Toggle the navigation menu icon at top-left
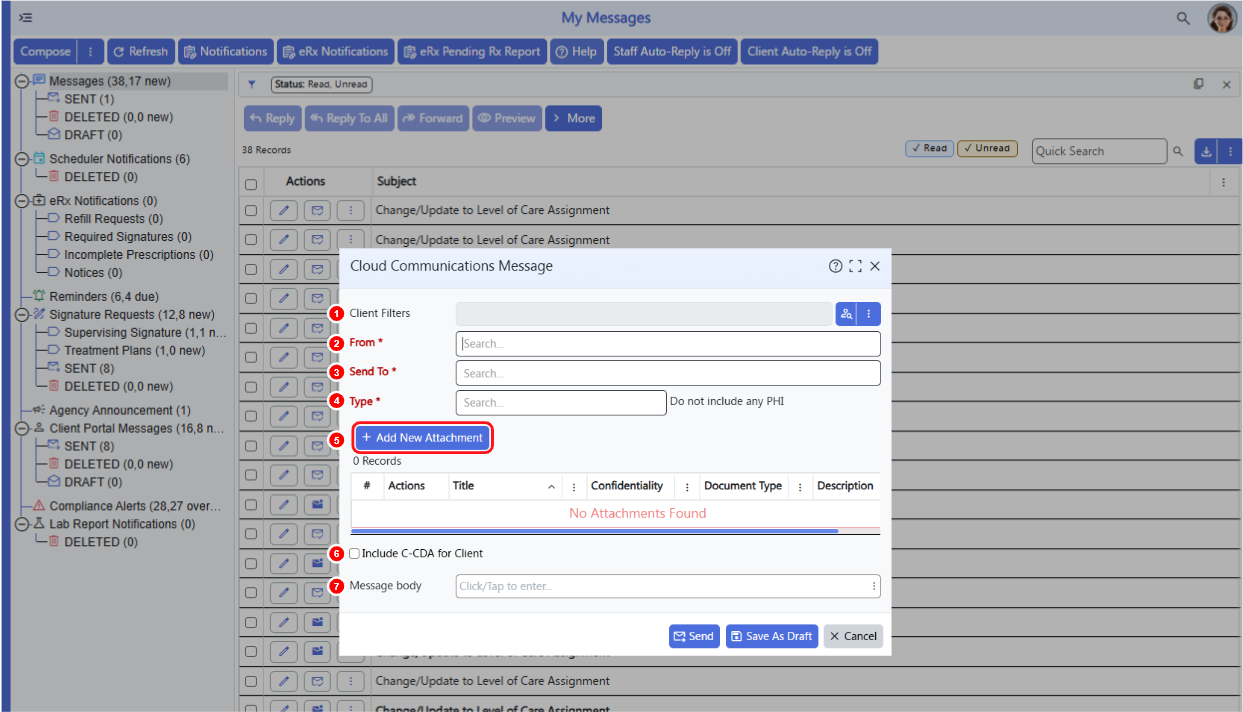 pos(25,18)
